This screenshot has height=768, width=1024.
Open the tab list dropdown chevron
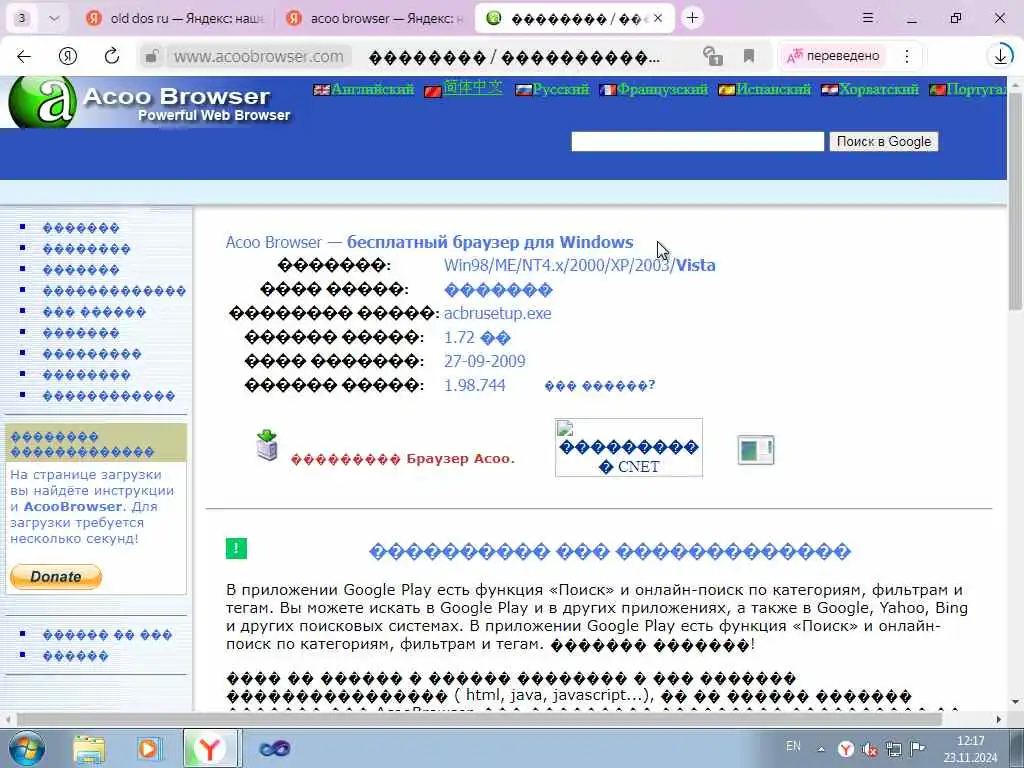(x=54, y=18)
